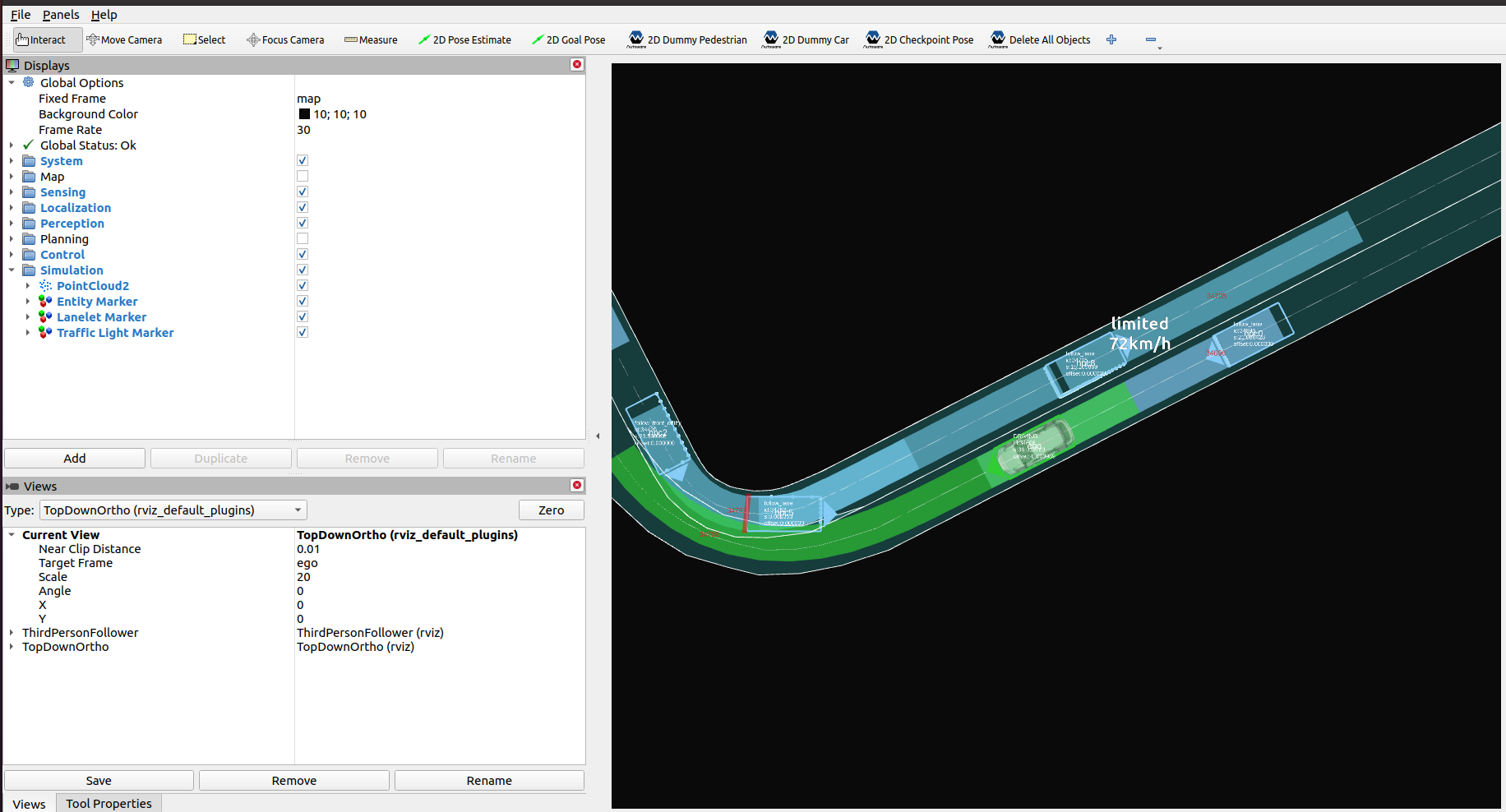Select the Move Camera tool
The height and width of the screenshot is (812, 1506).
click(x=124, y=39)
